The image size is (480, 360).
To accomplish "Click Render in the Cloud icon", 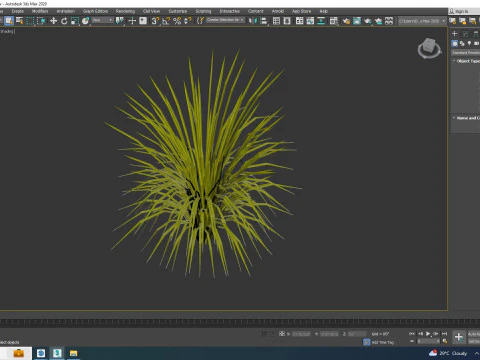I will coord(378,21).
